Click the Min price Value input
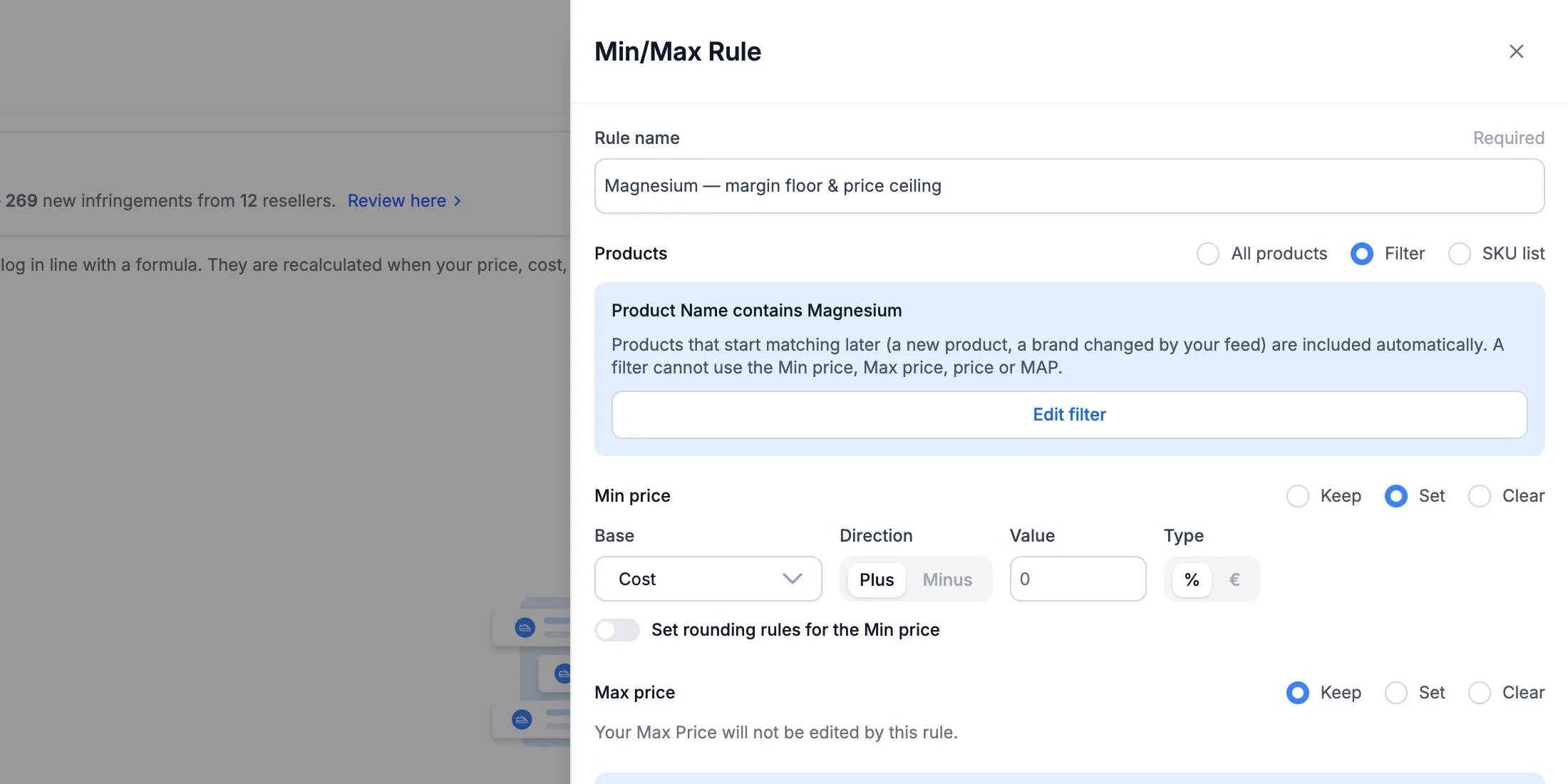The height and width of the screenshot is (784, 1568). [x=1078, y=579]
